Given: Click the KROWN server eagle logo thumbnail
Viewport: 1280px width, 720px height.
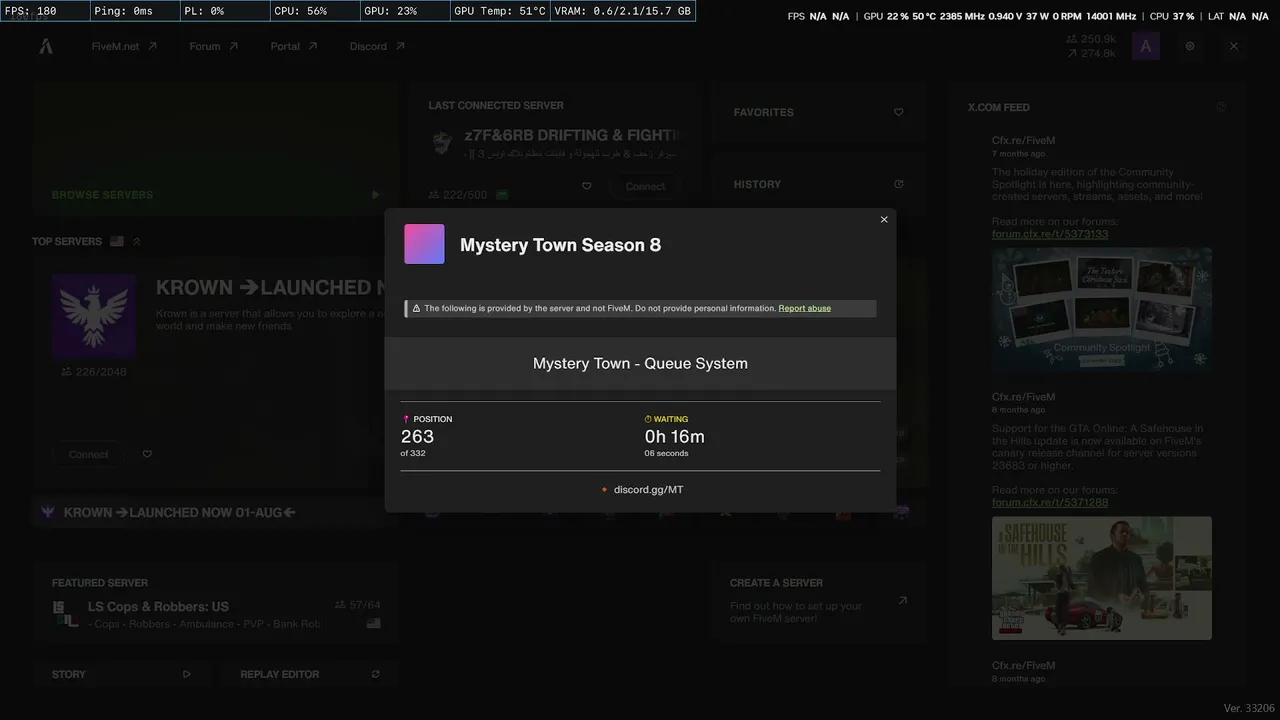Looking at the screenshot, I should (x=94, y=316).
